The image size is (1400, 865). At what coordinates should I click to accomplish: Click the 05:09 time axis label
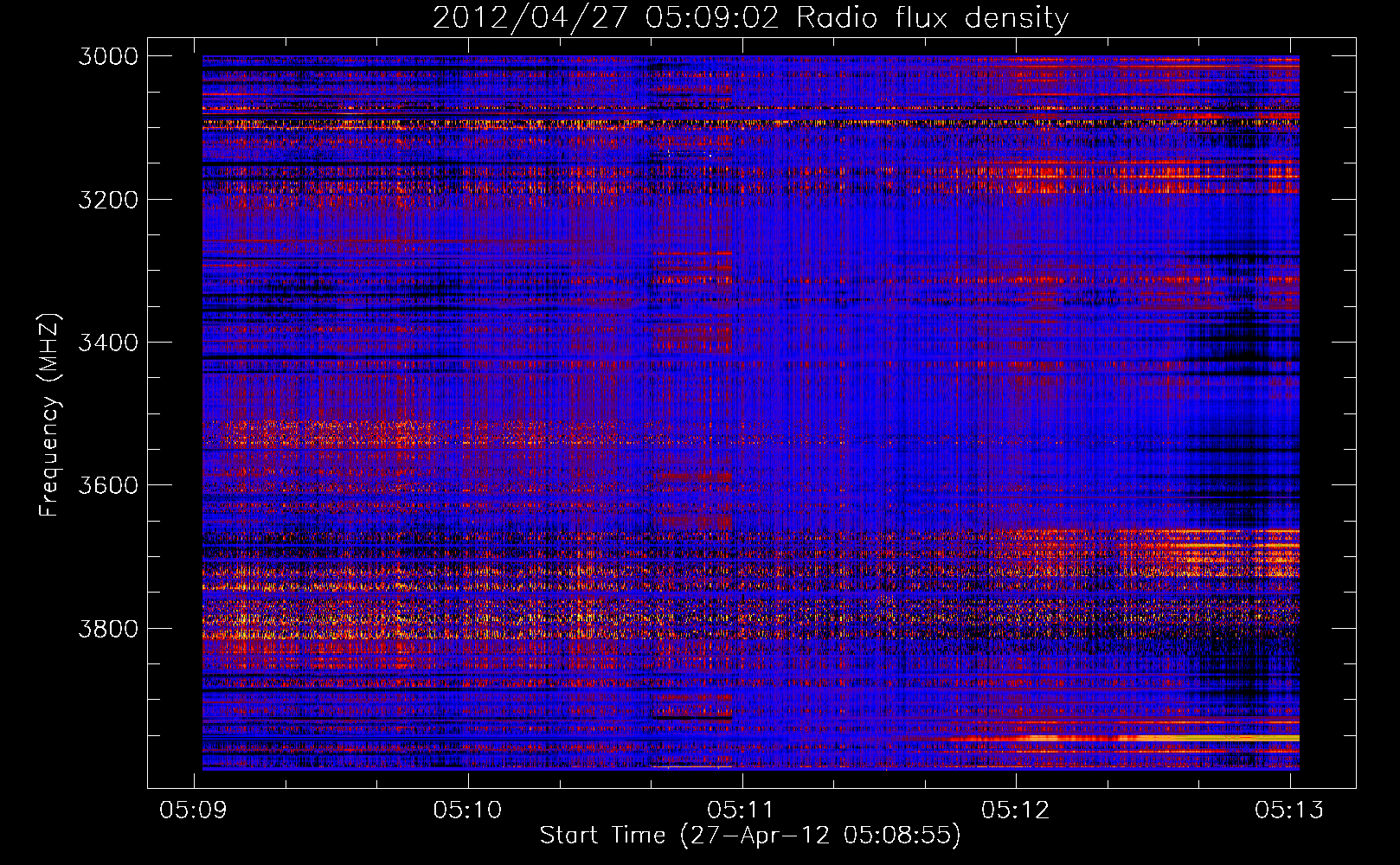[193, 810]
